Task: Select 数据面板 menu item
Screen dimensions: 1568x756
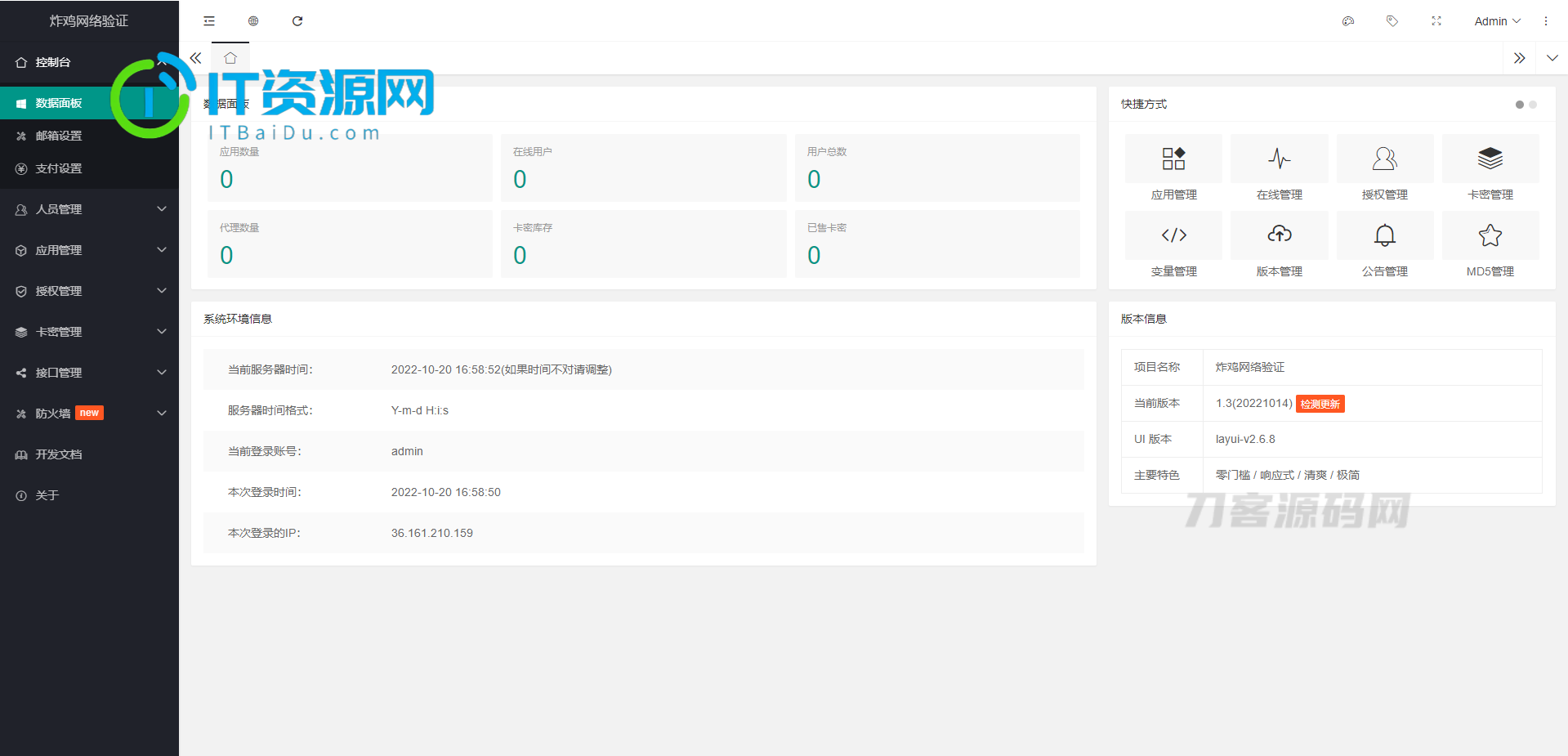Action: coord(89,103)
